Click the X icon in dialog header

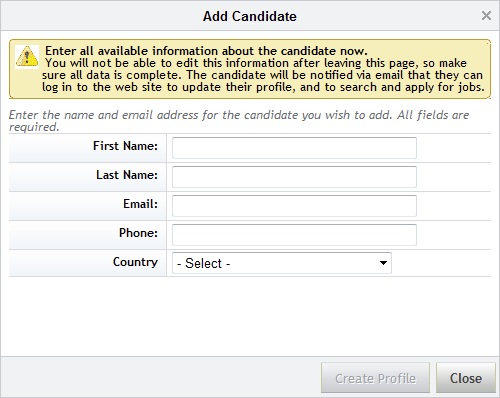coord(486,15)
